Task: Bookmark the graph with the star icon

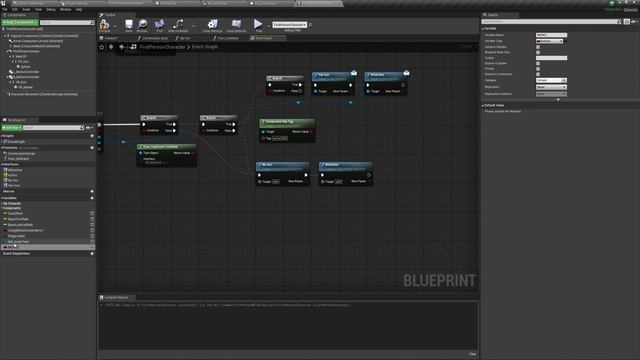Action: coord(102,47)
